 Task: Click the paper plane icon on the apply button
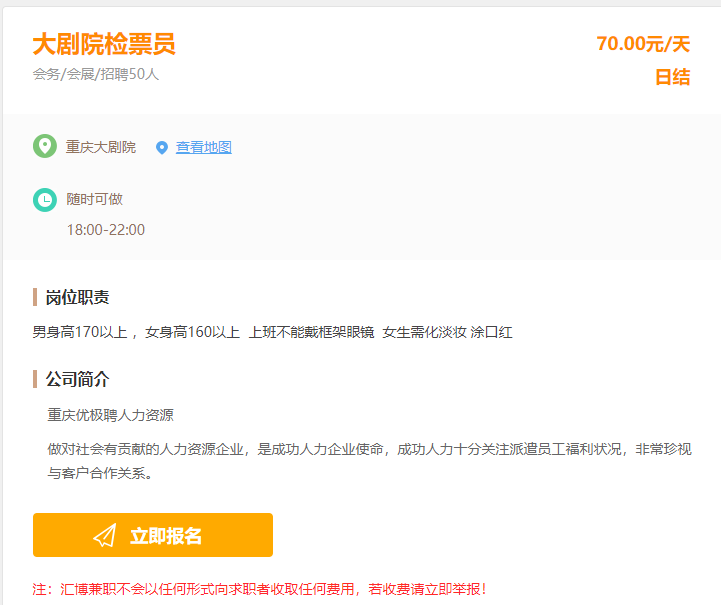105,535
